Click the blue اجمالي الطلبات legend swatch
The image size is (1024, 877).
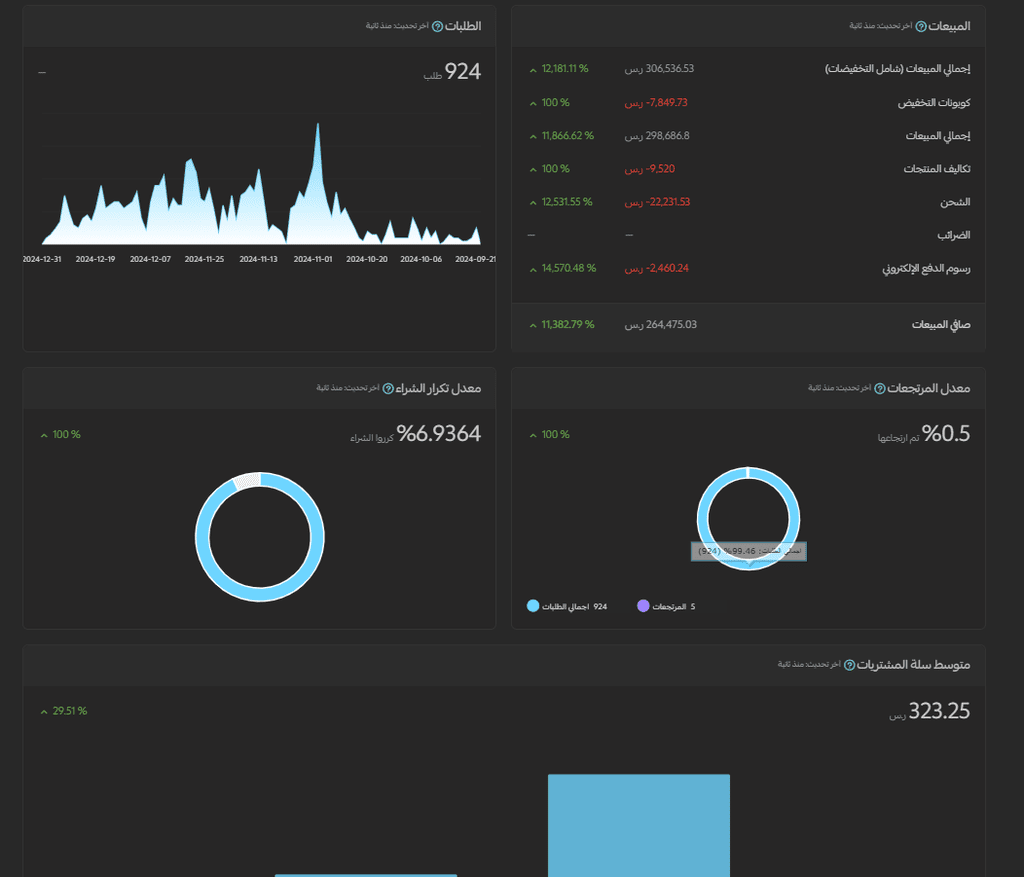pos(533,606)
